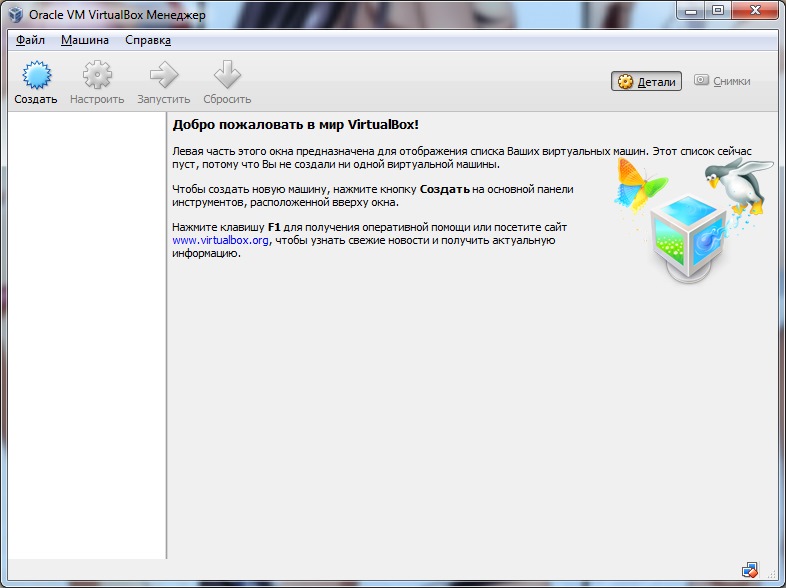
Task: Click the Создать (New) toolbar icon
Action: coord(36,75)
